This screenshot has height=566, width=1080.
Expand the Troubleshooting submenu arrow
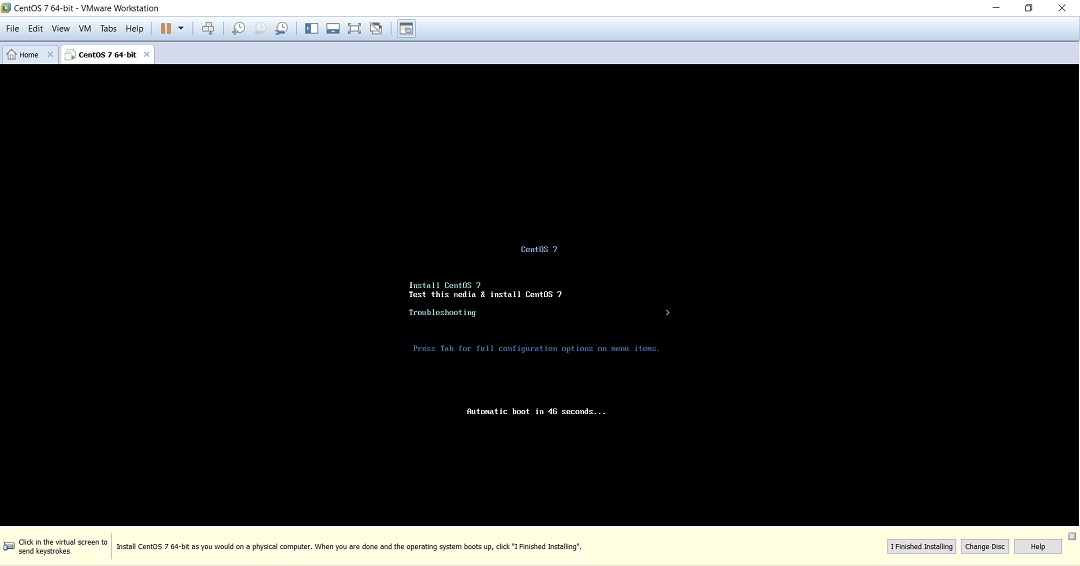click(x=667, y=313)
